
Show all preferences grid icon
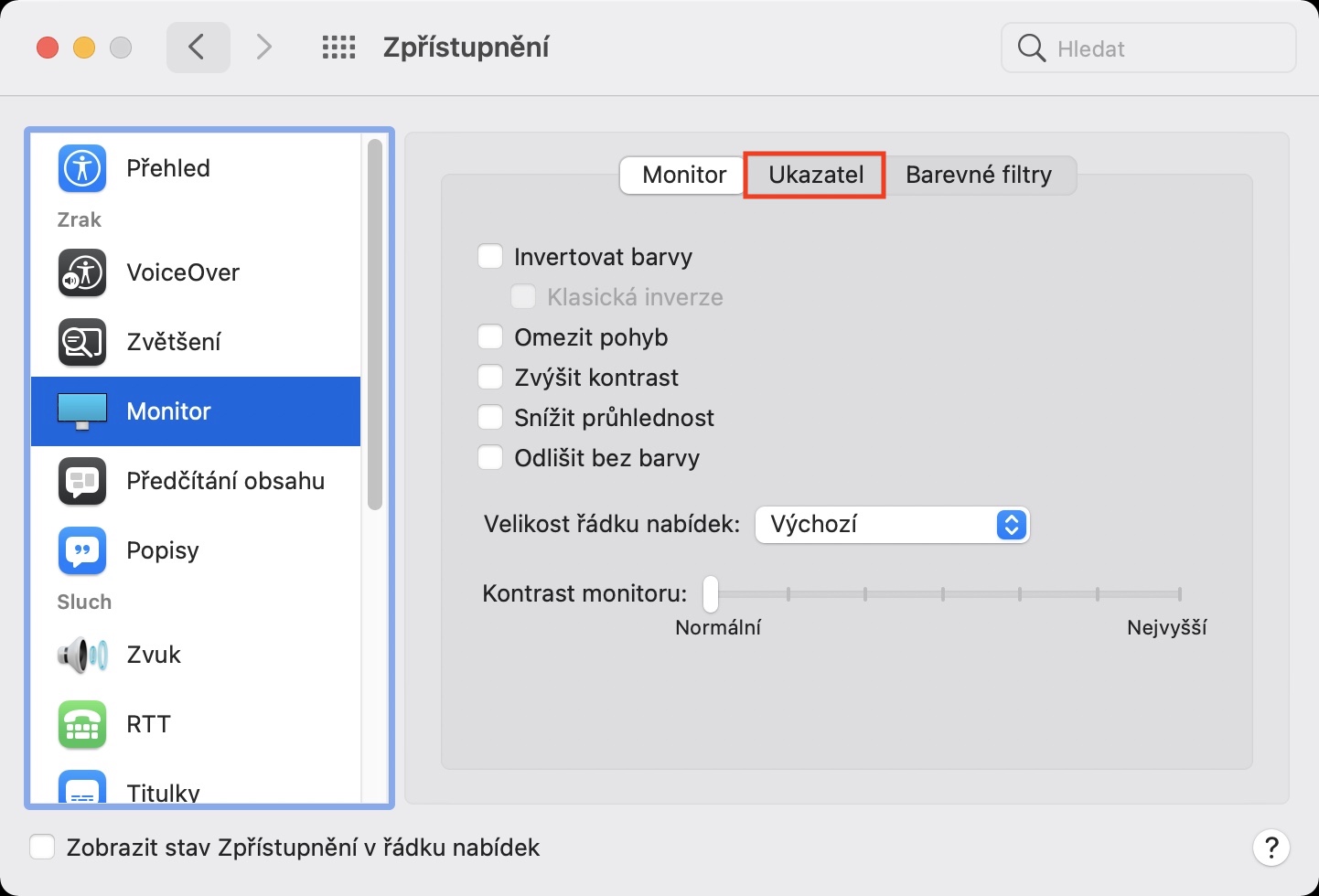tap(338, 48)
